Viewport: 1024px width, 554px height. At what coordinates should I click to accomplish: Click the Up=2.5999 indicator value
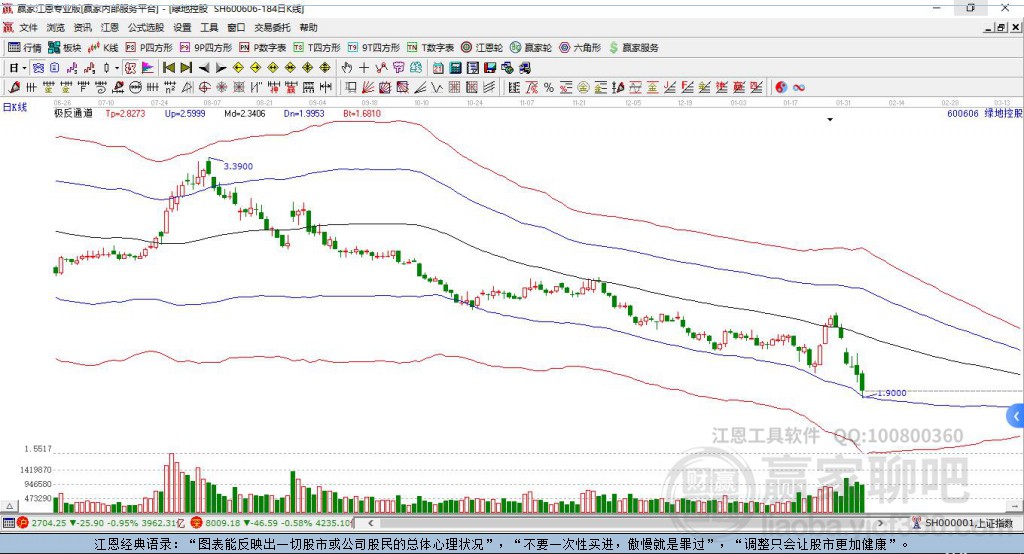point(185,114)
